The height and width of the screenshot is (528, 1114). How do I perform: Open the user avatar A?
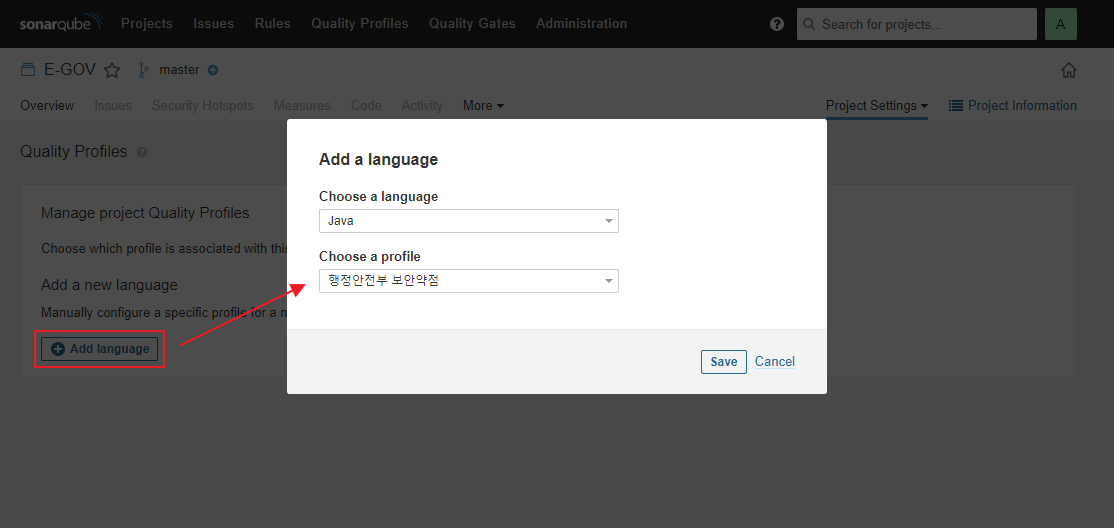pyautogui.click(x=1061, y=24)
